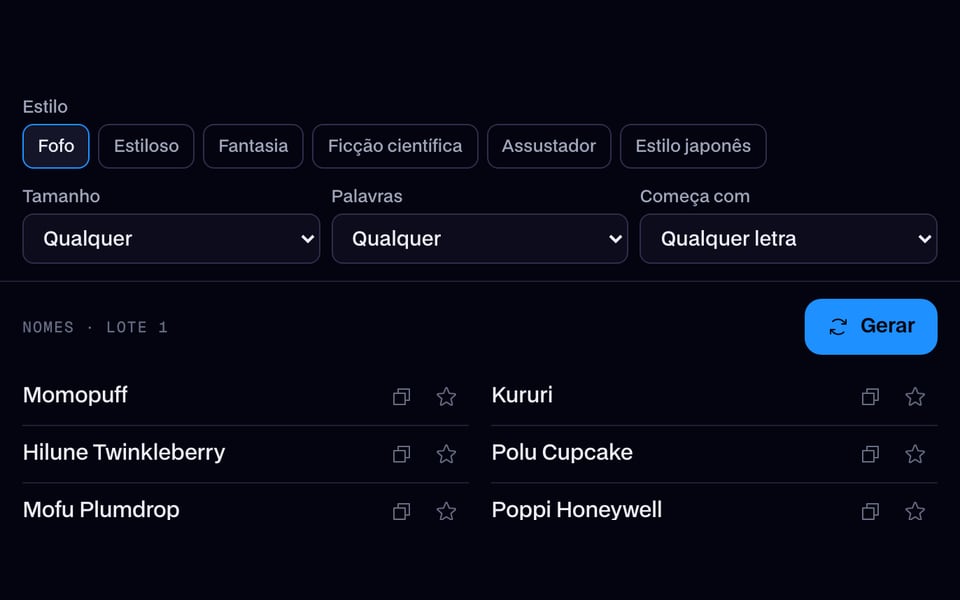This screenshot has height=600, width=960.
Task: Star the name Polu Cupcake
Action: [915, 454]
